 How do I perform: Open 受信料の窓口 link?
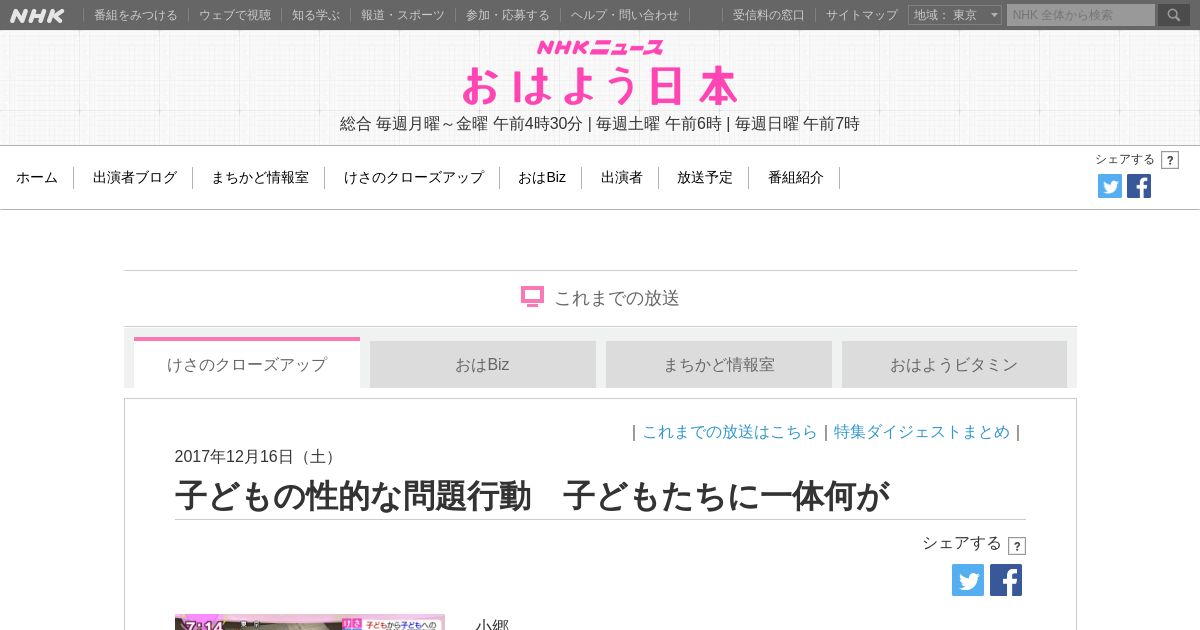769,15
